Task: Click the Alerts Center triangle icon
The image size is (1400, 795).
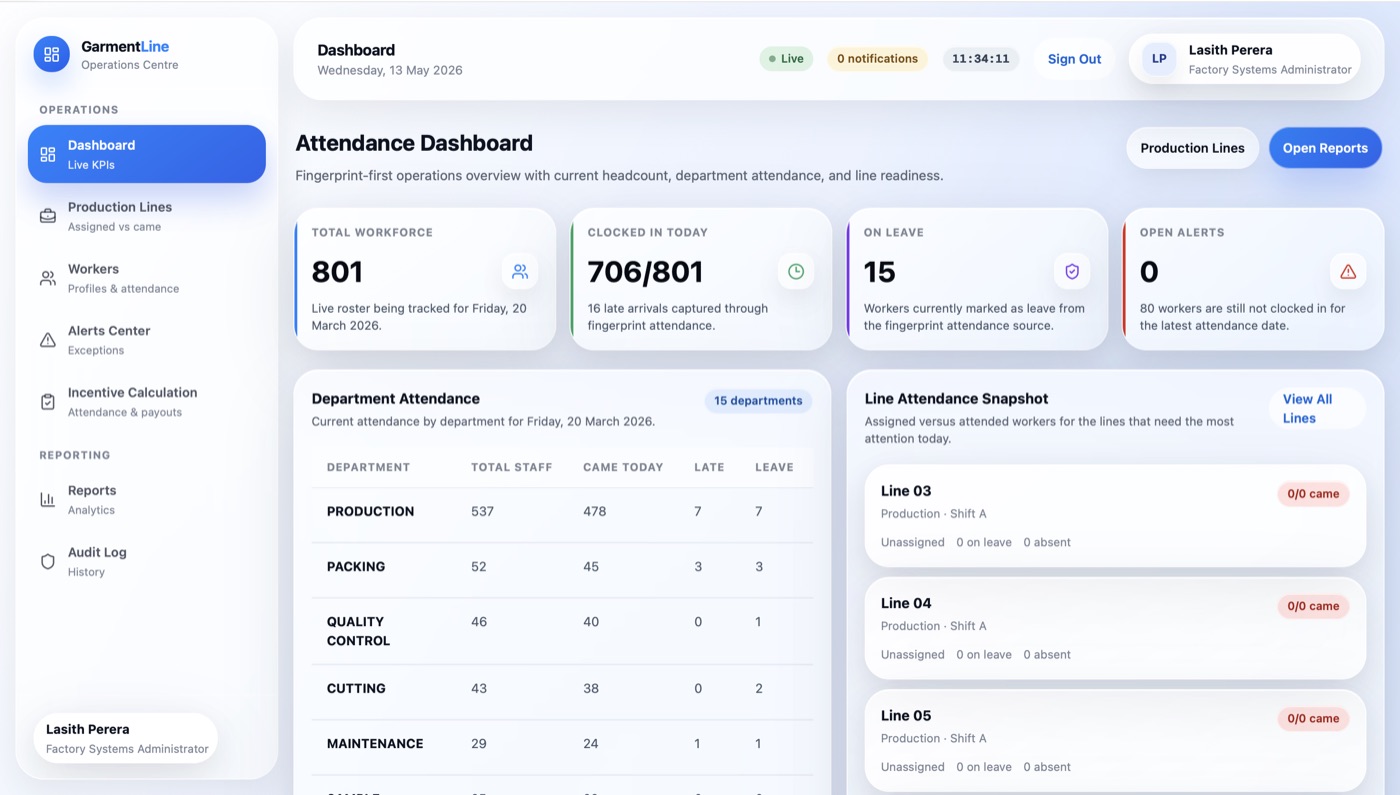Action: click(48, 340)
